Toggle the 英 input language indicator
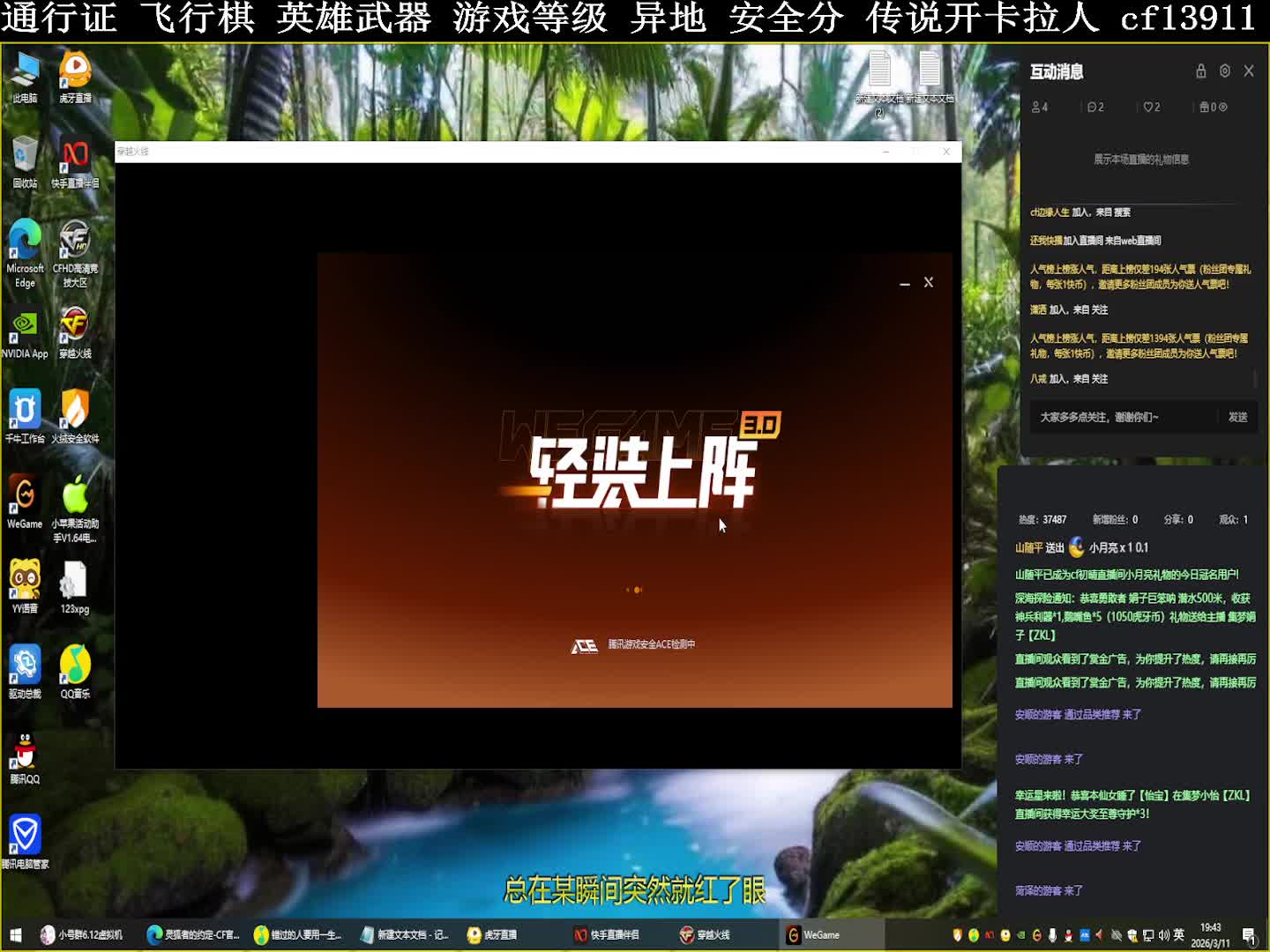Screen dimensions: 1270x952 coord(1178,935)
